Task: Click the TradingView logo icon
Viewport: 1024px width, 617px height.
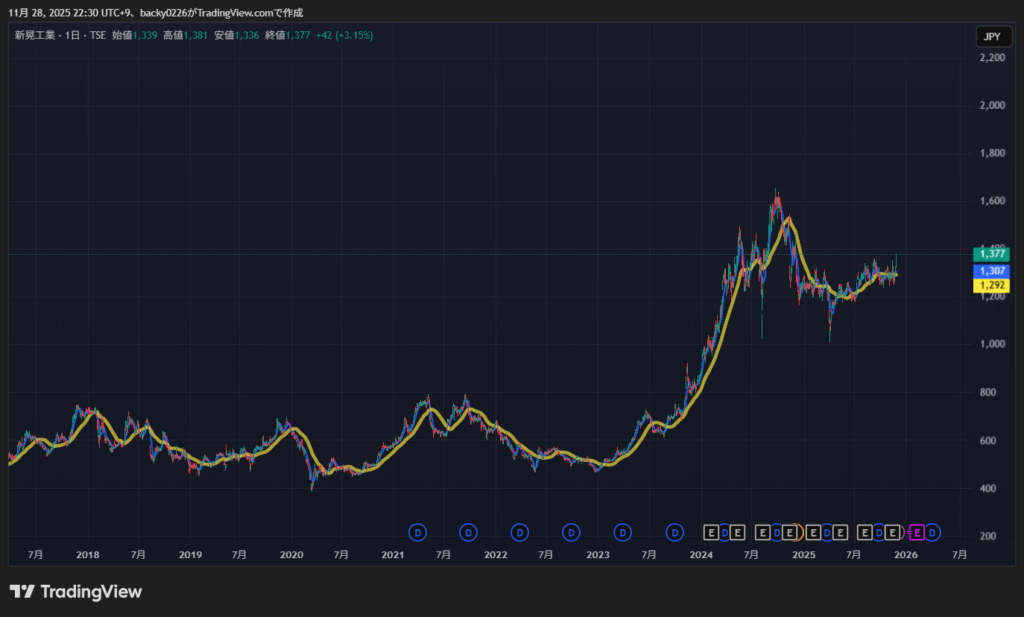Action: (x=22, y=592)
